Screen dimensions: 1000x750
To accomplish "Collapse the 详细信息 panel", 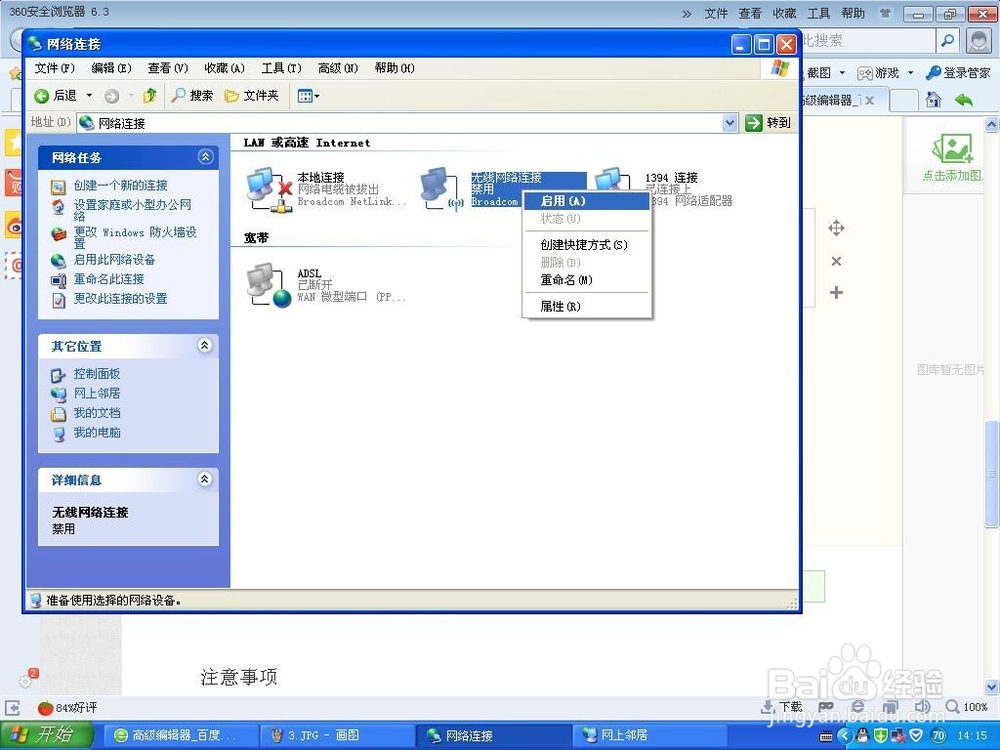I will pos(205,479).
